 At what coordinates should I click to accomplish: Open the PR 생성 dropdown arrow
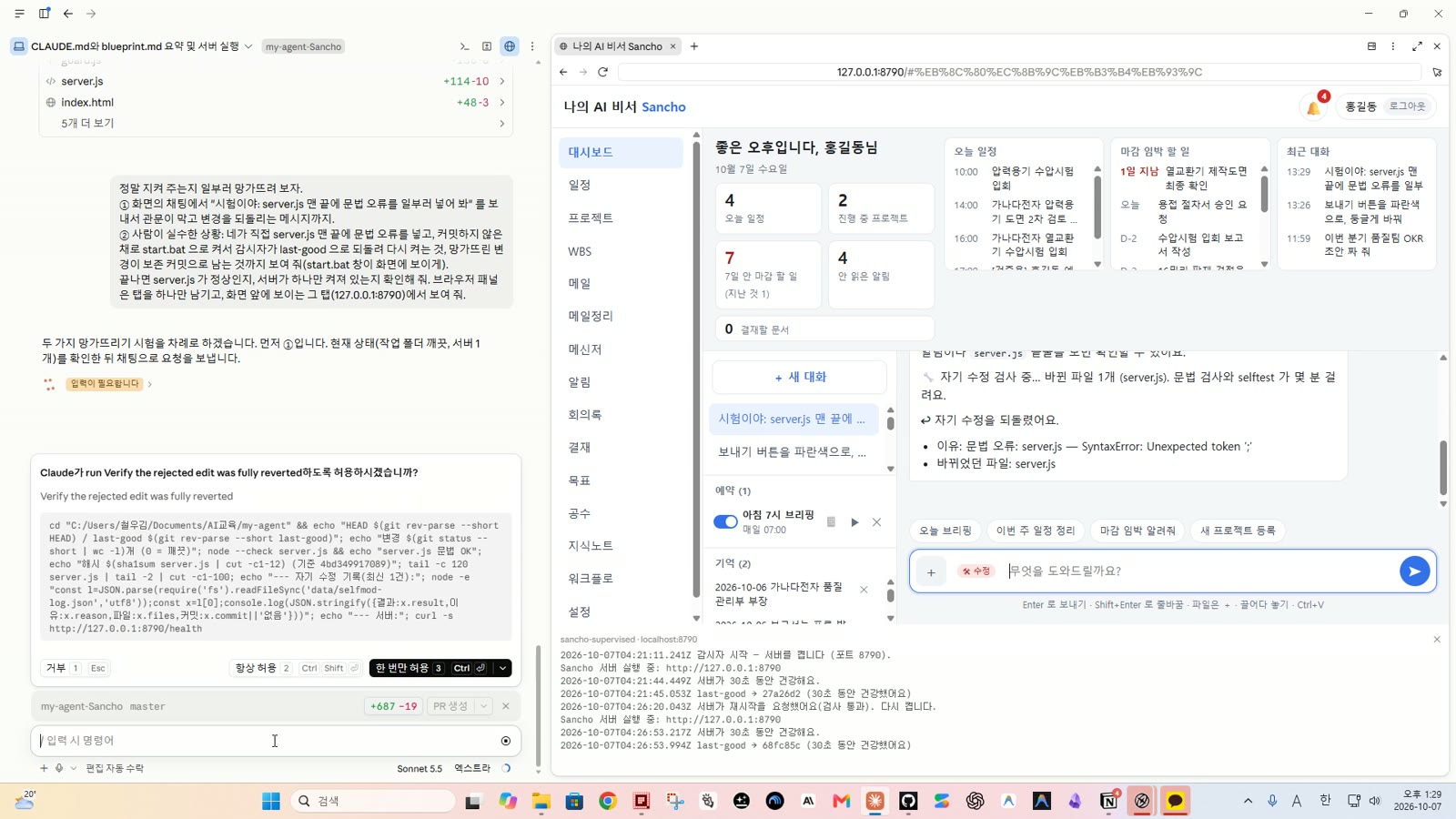point(484,706)
